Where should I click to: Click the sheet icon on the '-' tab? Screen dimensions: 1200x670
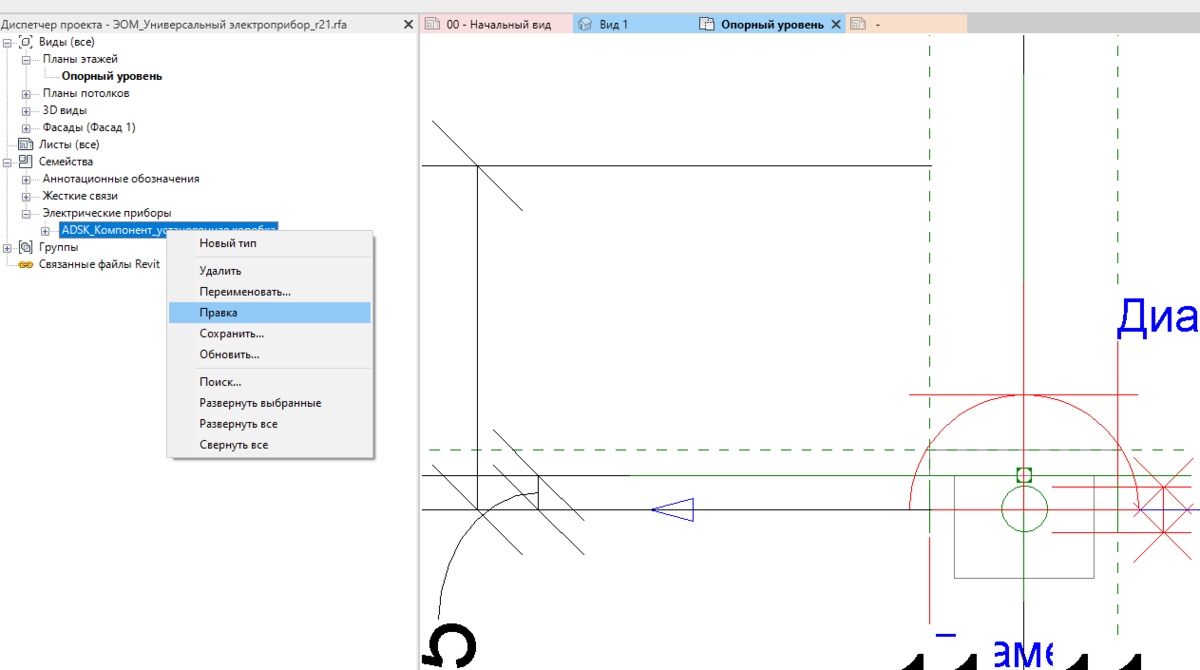857,24
